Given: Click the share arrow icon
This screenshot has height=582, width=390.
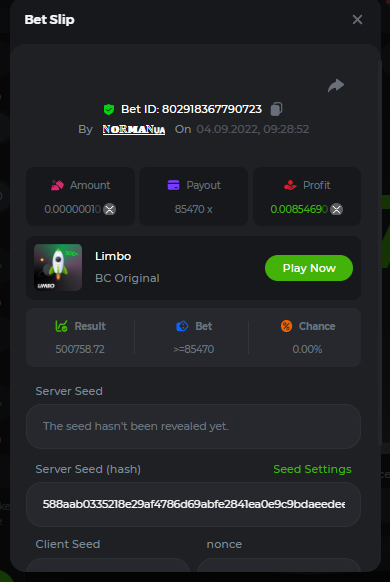Looking at the screenshot, I should (x=336, y=85).
